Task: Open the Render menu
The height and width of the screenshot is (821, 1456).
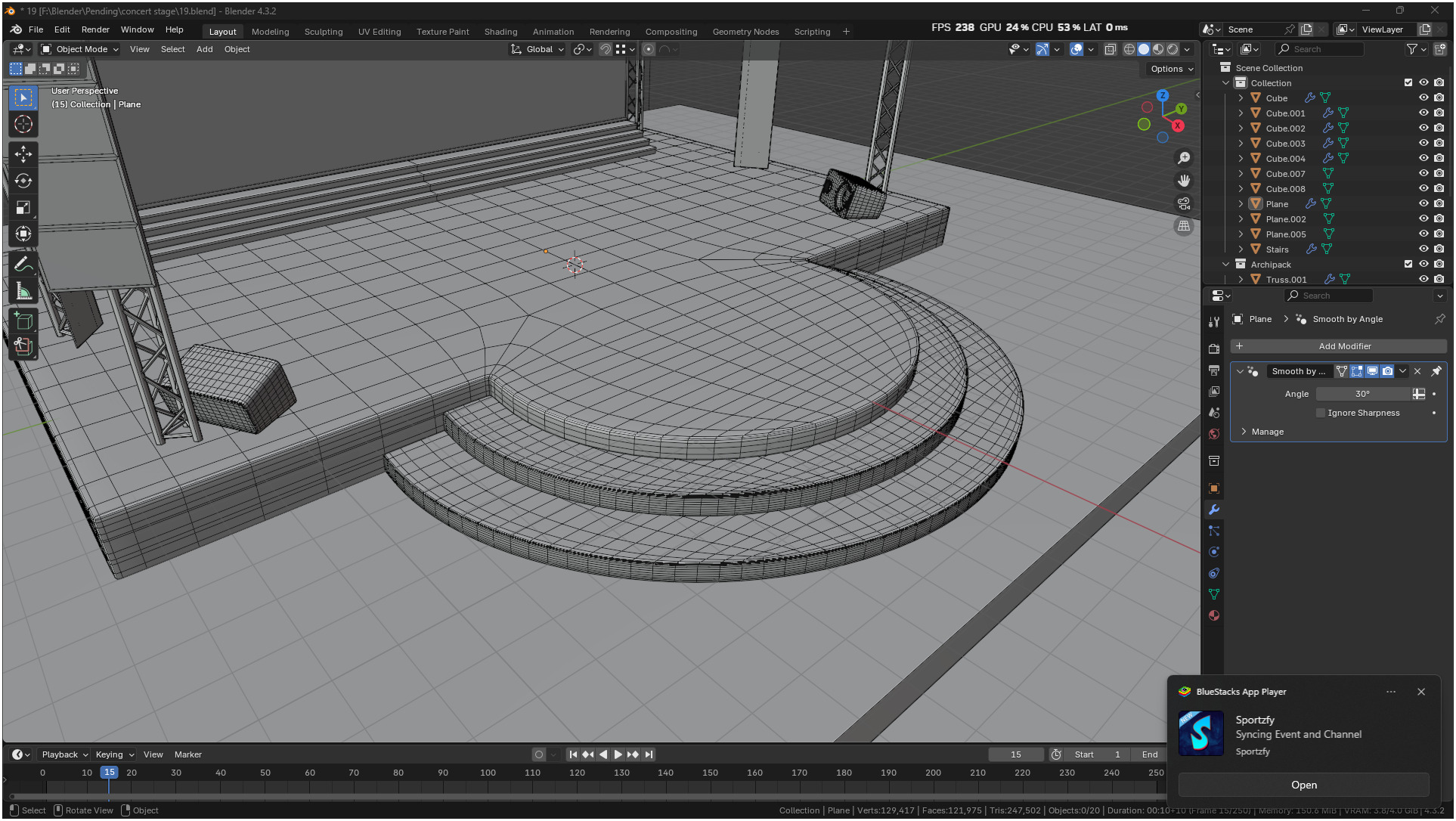Action: point(95,29)
